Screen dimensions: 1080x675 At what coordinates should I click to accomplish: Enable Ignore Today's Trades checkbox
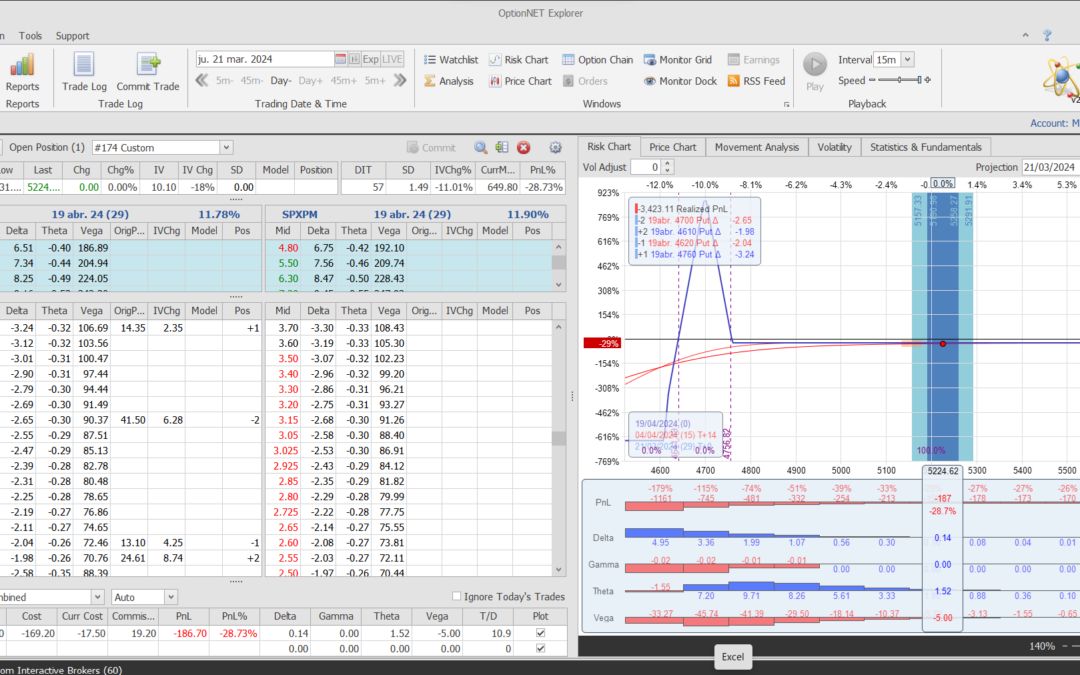pyautogui.click(x=457, y=597)
